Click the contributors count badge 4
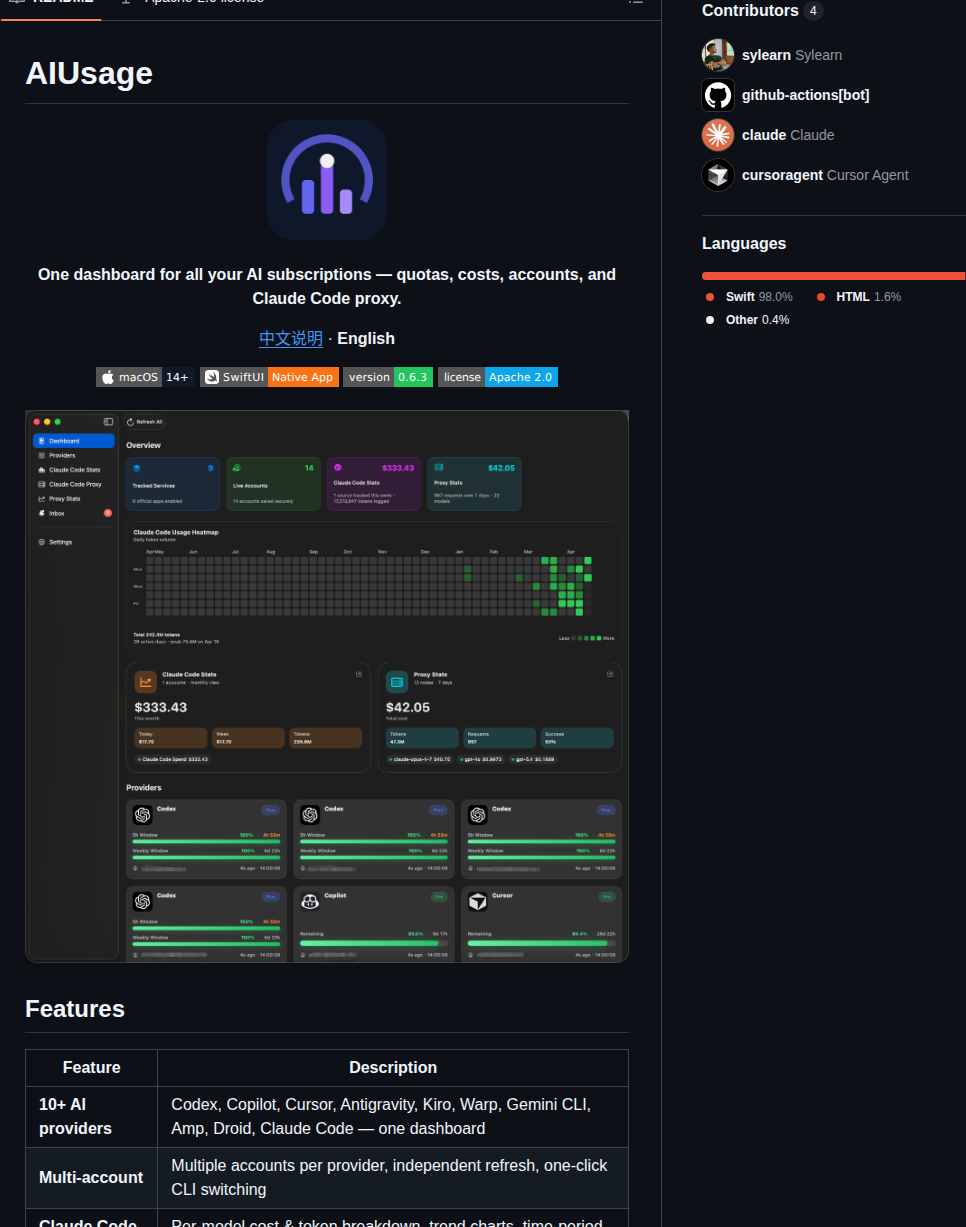The width and height of the screenshot is (966, 1227). click(x=813, y=11)
